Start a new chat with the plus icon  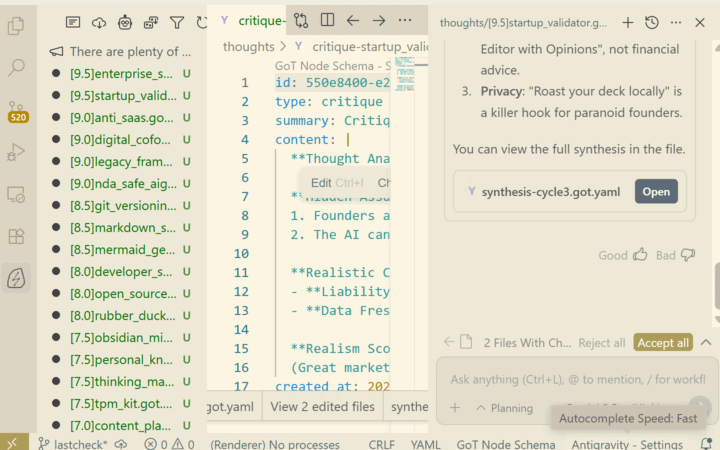click(x=628, y=22)
